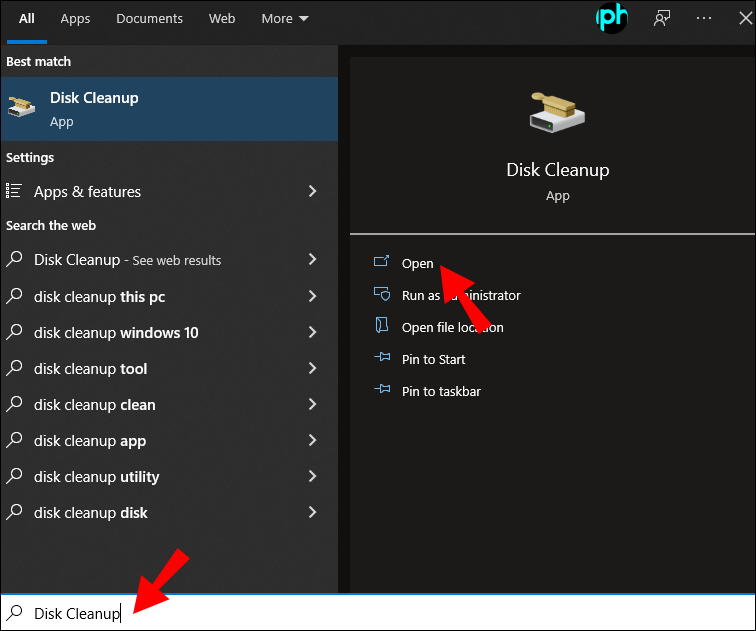Click the Run as administrator shield icon

[x=381, y=295]
